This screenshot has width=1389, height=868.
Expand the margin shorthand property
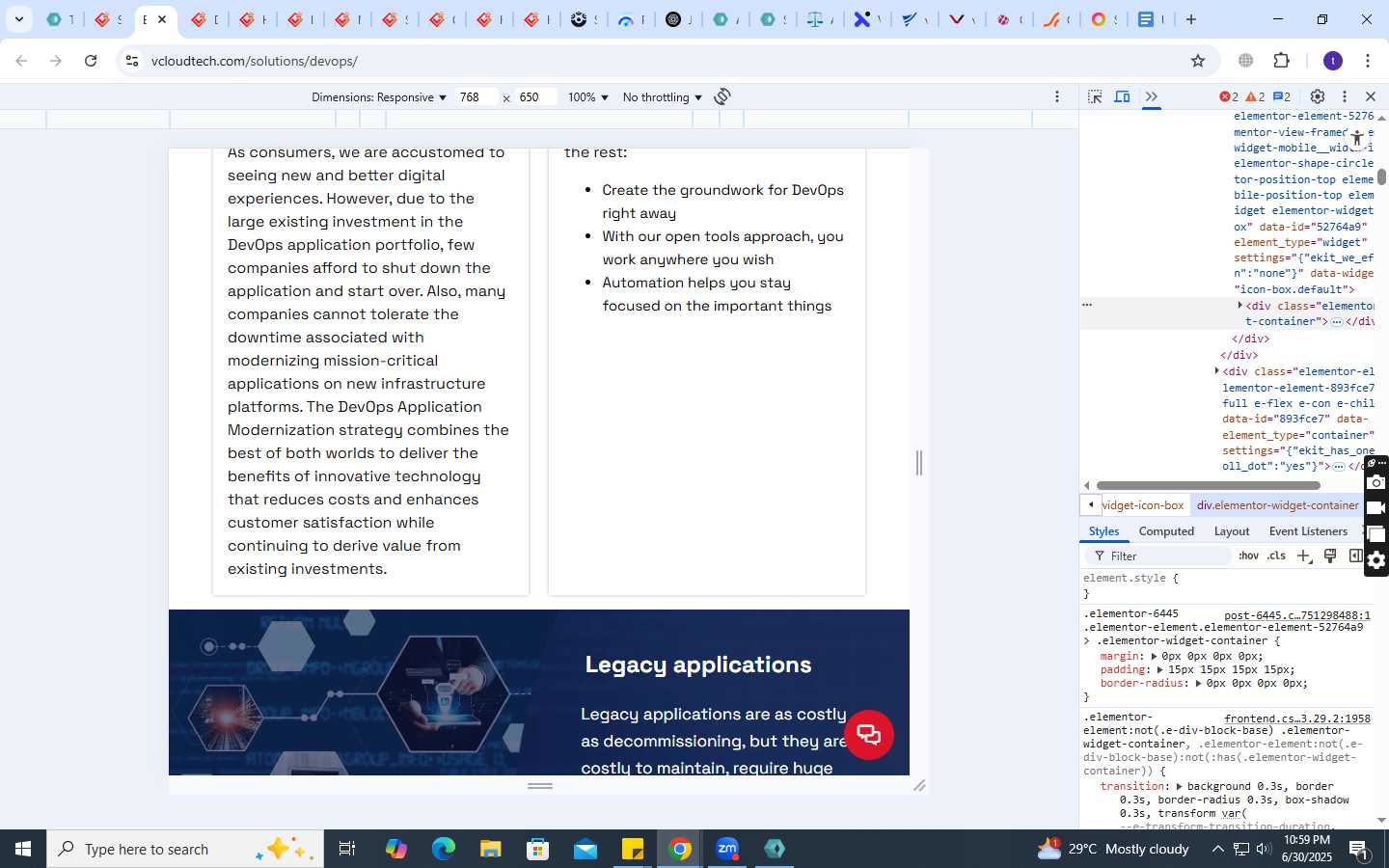(x=1154, y=657)
